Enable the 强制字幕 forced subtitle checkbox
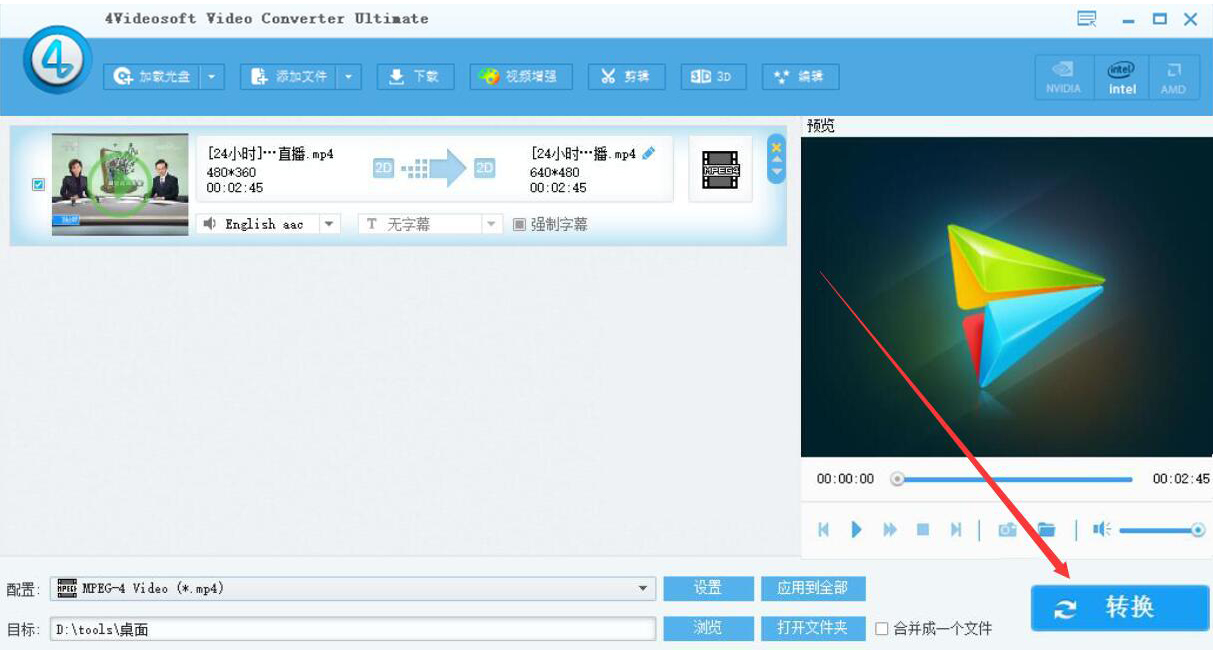This screenshot has height=650, width=1213. [519, 224]
